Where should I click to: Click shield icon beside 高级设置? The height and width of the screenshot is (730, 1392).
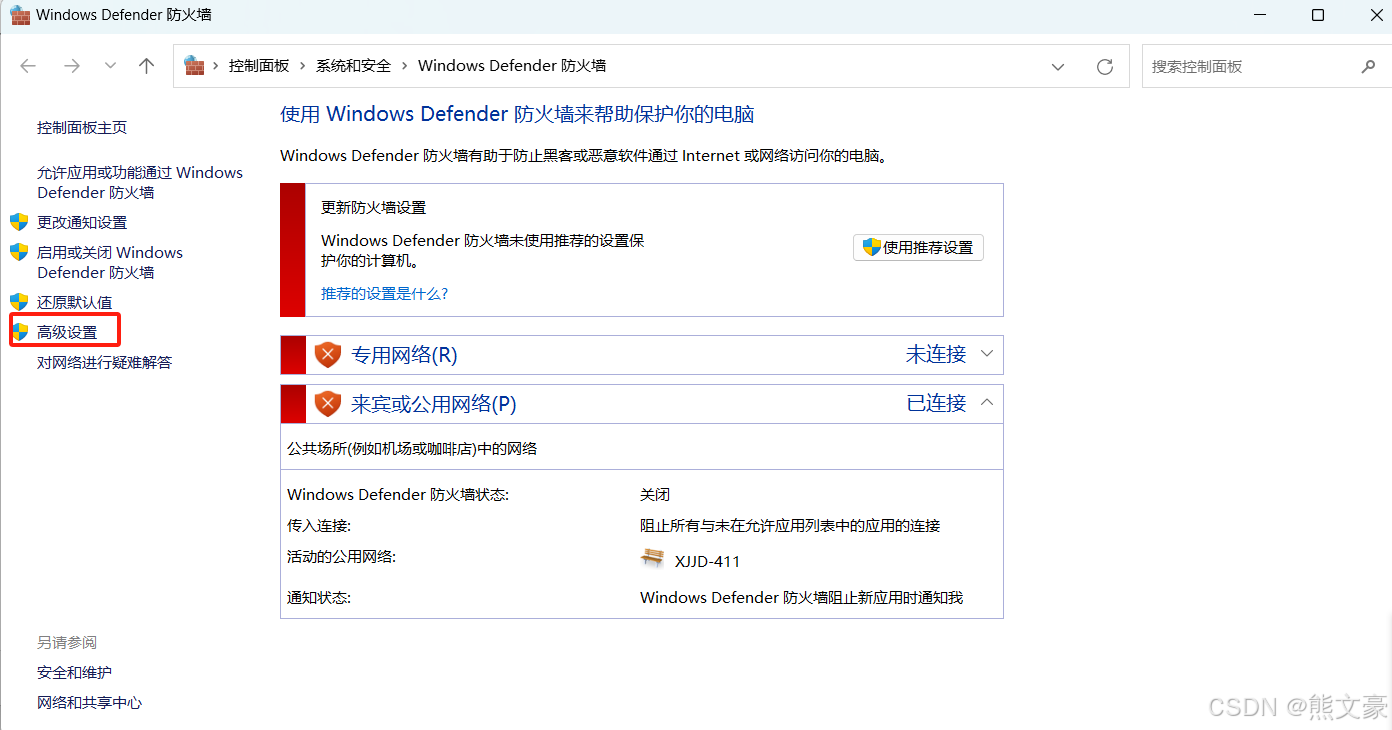(x=19, y=332)
